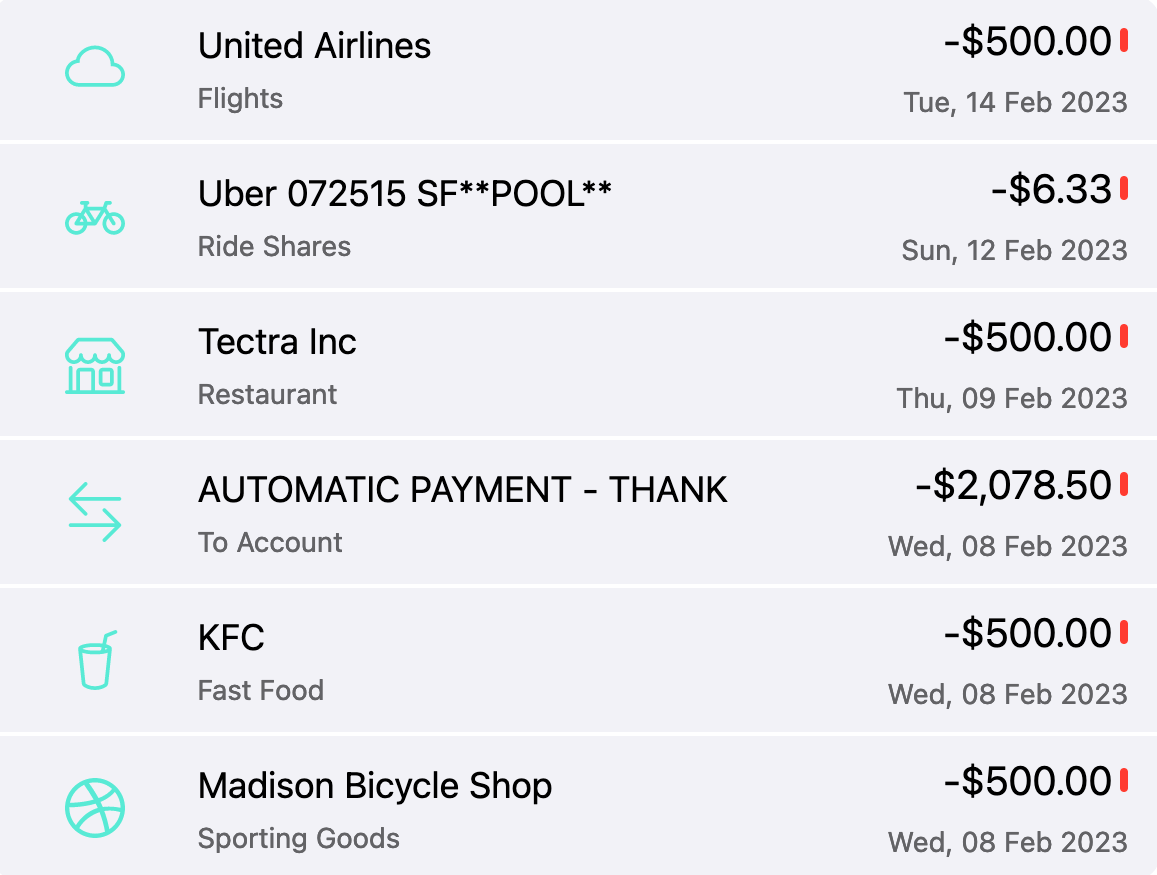Click the Thu, 09 Feb 2023 date
1157x875 pixels.
click(x=1012, y=398)
